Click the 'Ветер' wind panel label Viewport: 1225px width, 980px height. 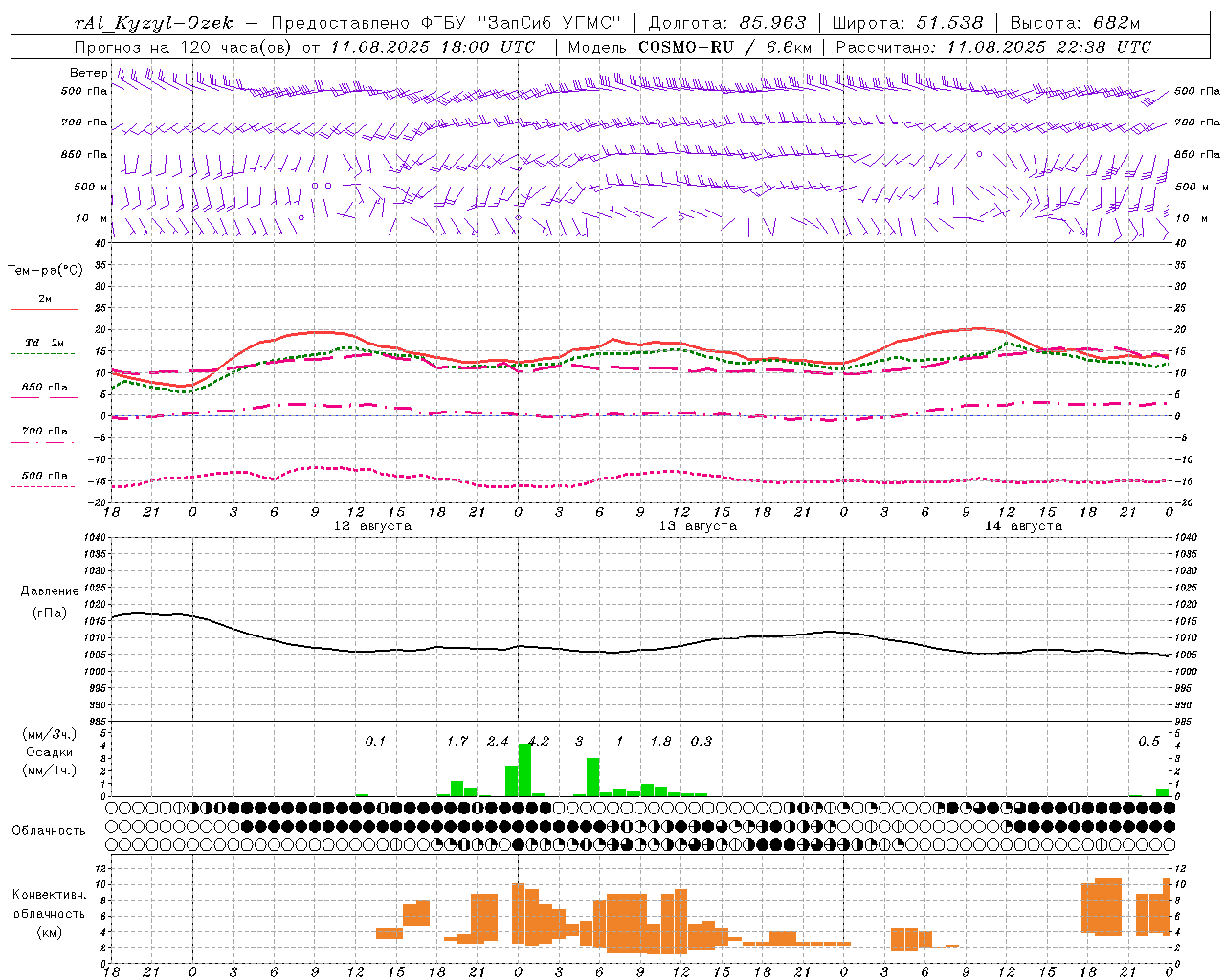[88, 73]
